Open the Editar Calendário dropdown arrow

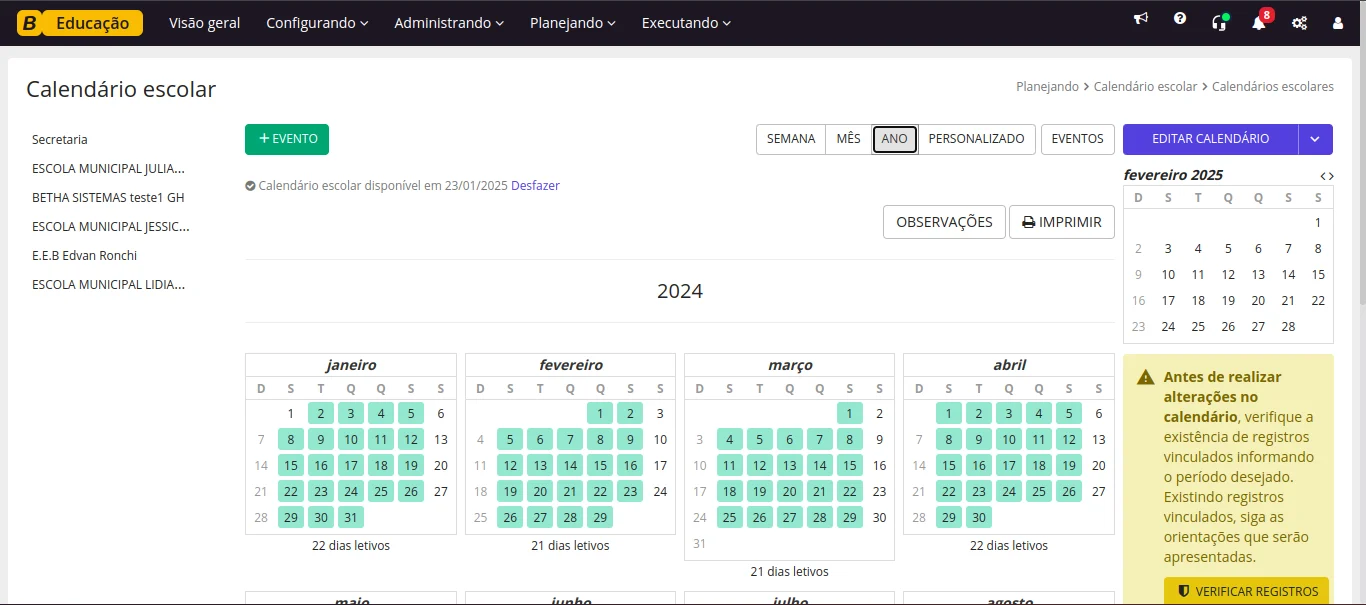tap(1316, 139)
